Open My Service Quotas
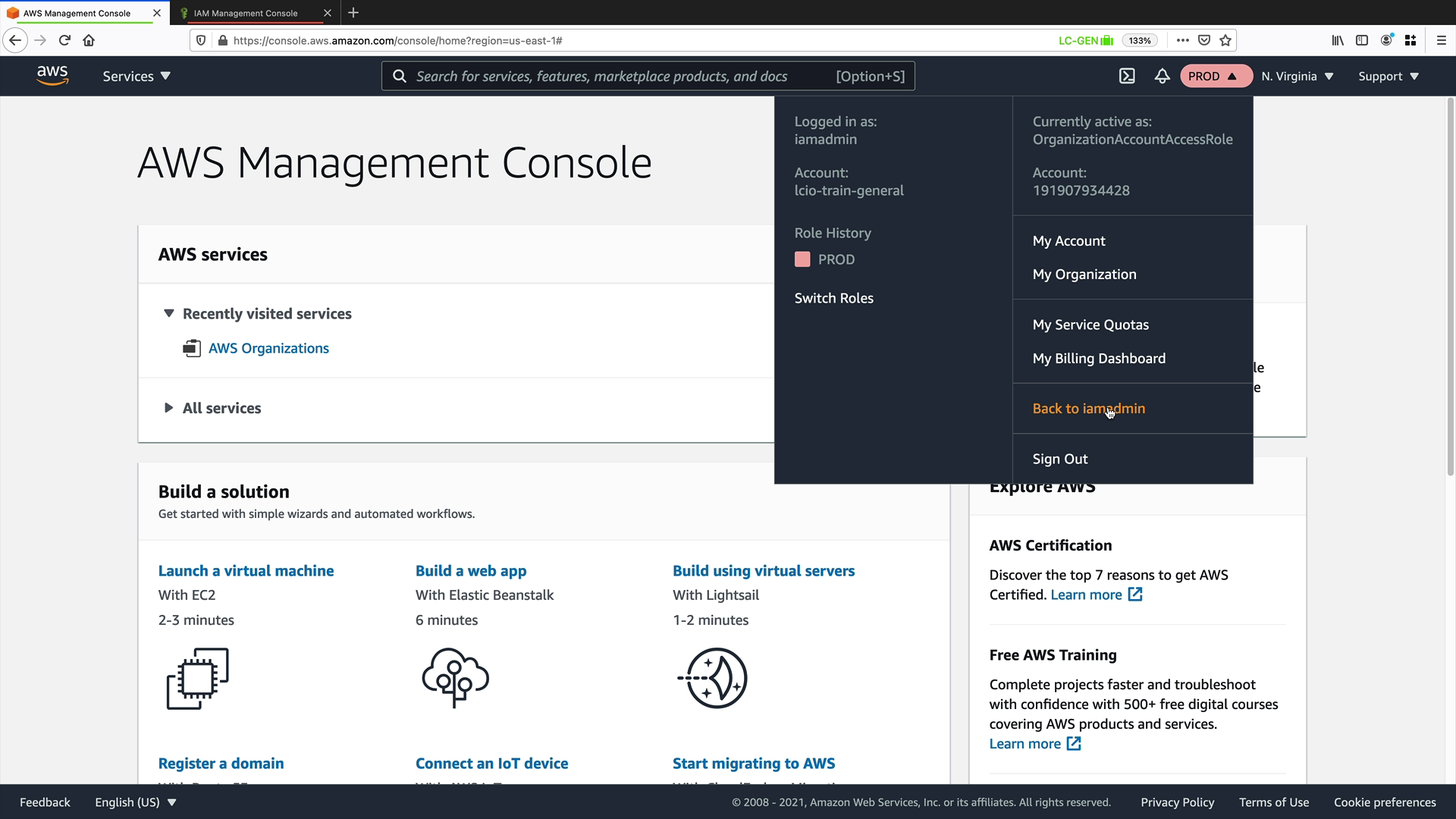The height and width of the screenshot is (819, 1456). (x=1090, y=325)
